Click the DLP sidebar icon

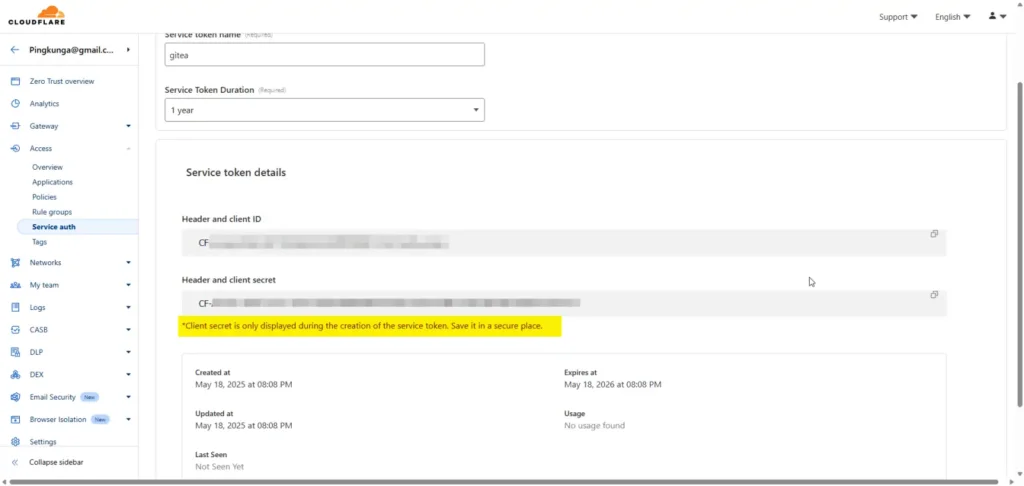coord(16,352)
